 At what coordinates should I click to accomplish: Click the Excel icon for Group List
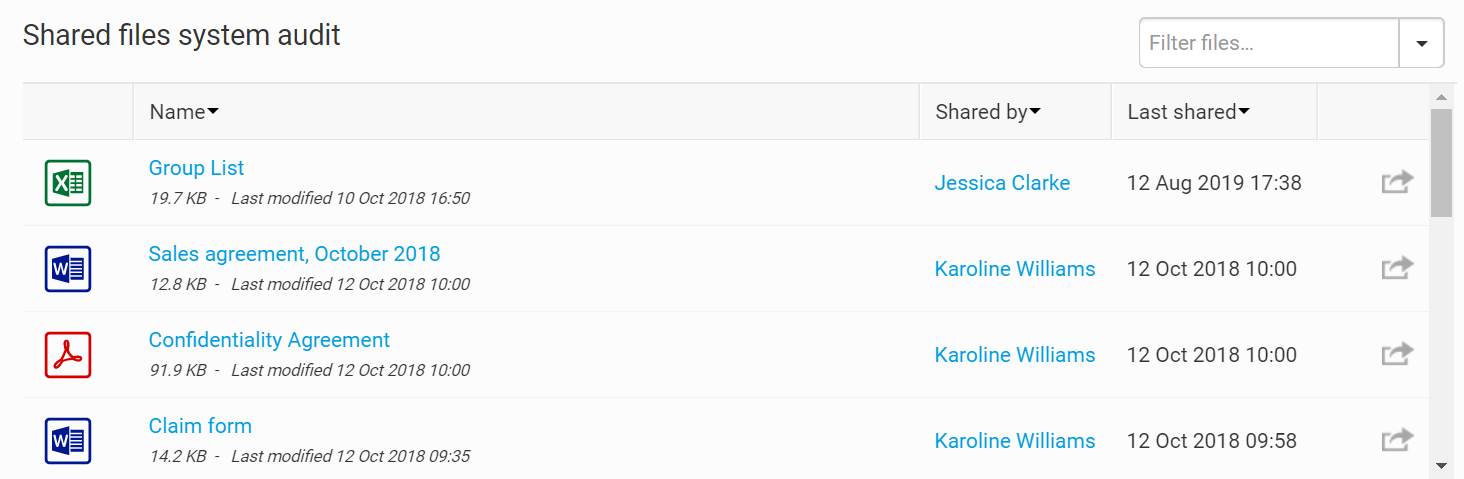click(68, 183)
